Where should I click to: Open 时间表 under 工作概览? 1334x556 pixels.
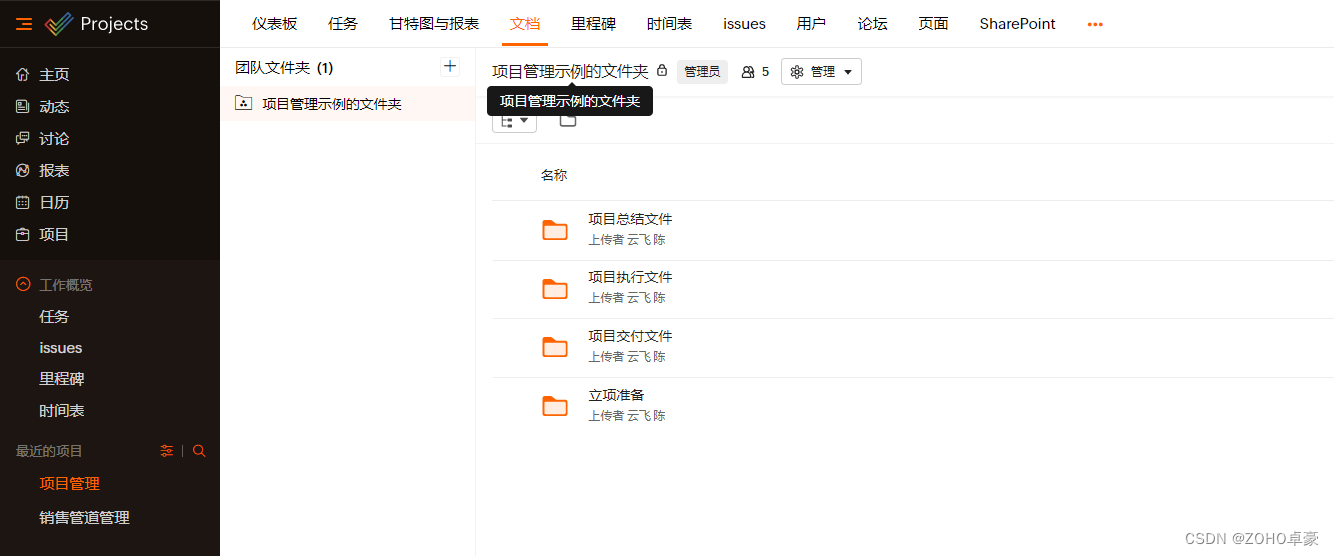coord(62,411)
